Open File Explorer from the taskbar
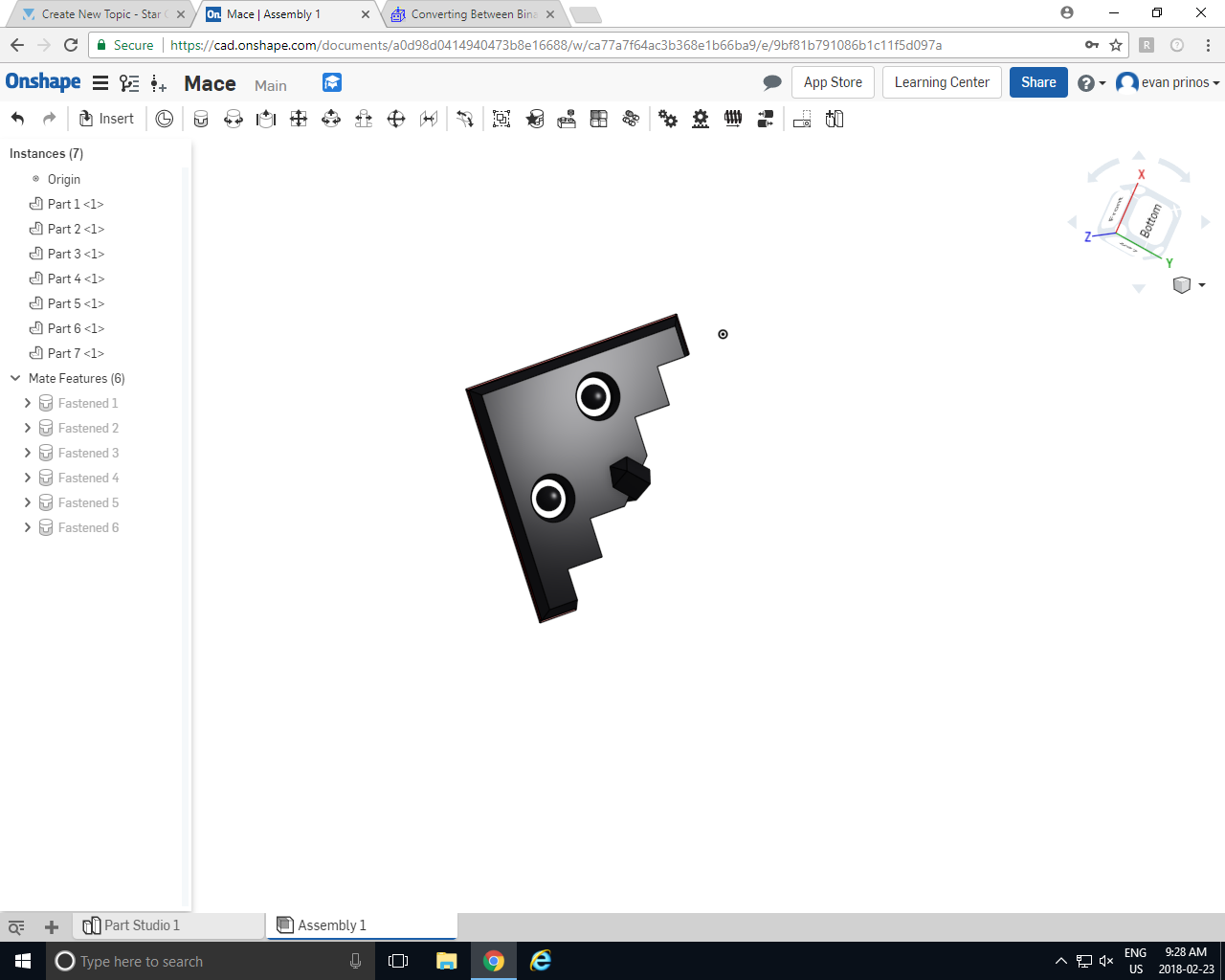Viewport: 1225px width, 980px height. [x=446, y=961]
